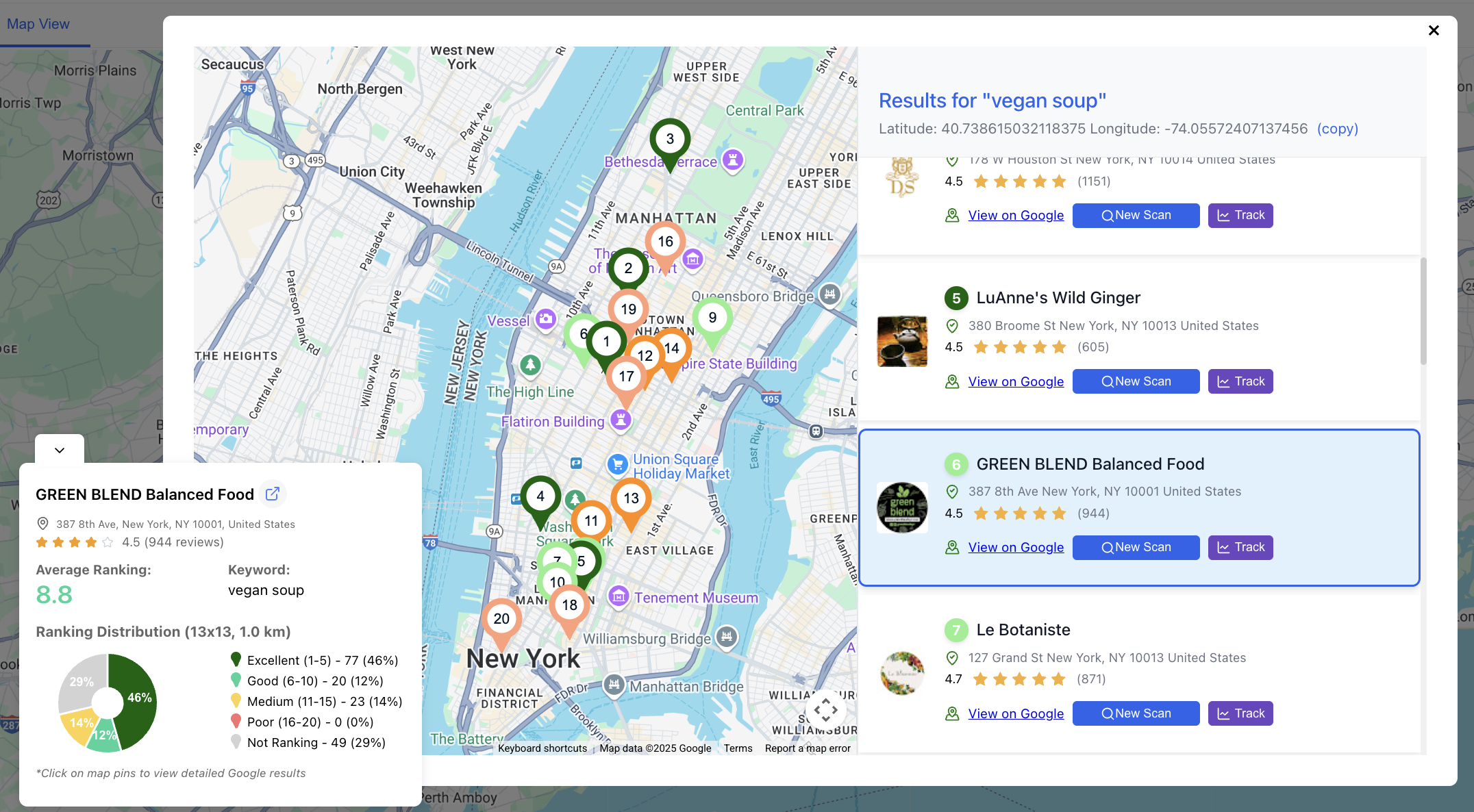
Task: Open View on Google for Le Botaniste
Action: (1015, 713)
